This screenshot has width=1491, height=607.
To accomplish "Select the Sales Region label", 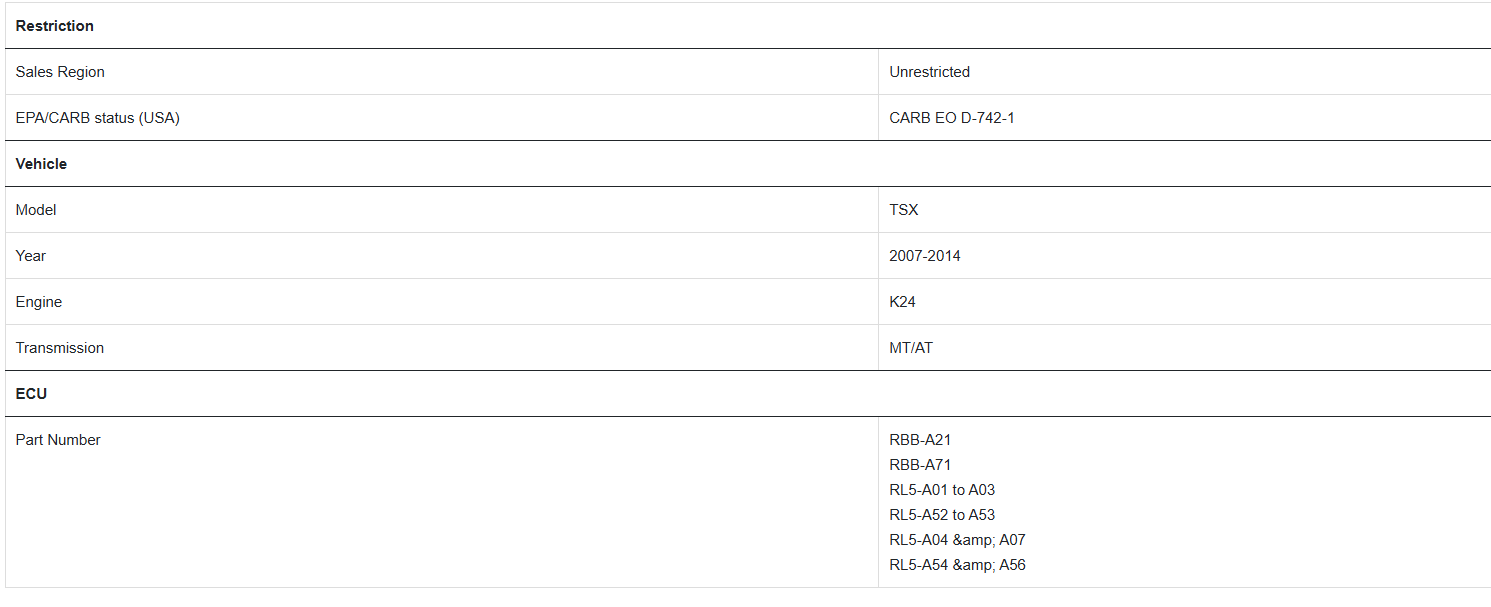I will (60, 72).
